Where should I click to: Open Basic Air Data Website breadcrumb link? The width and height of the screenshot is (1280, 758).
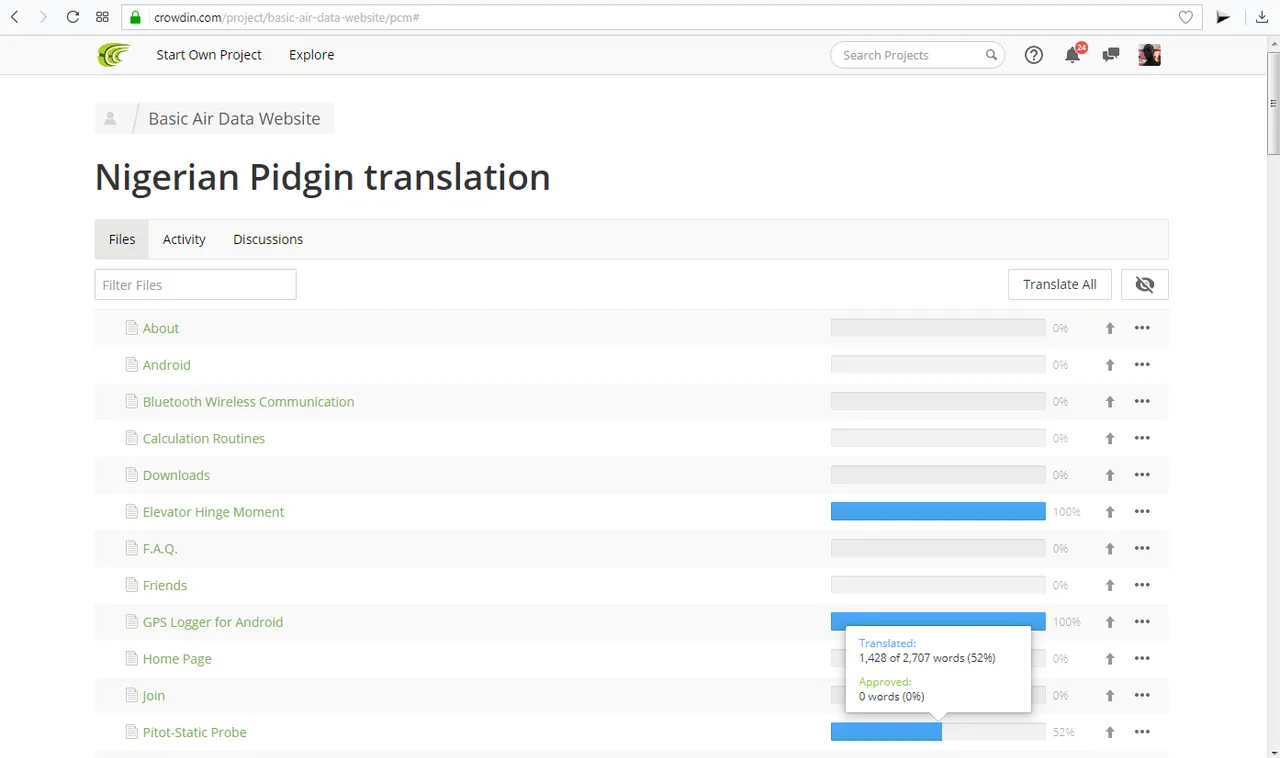click(234, 118)
